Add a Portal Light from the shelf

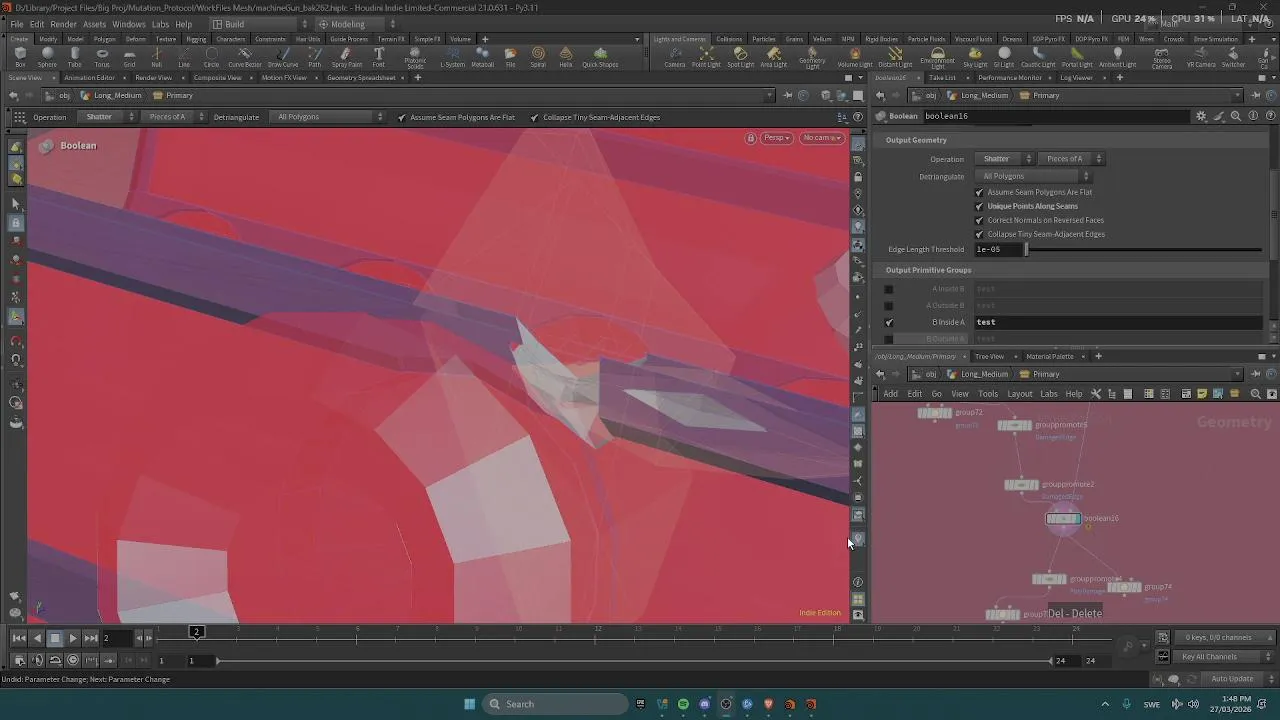[x=1077, y=57]
